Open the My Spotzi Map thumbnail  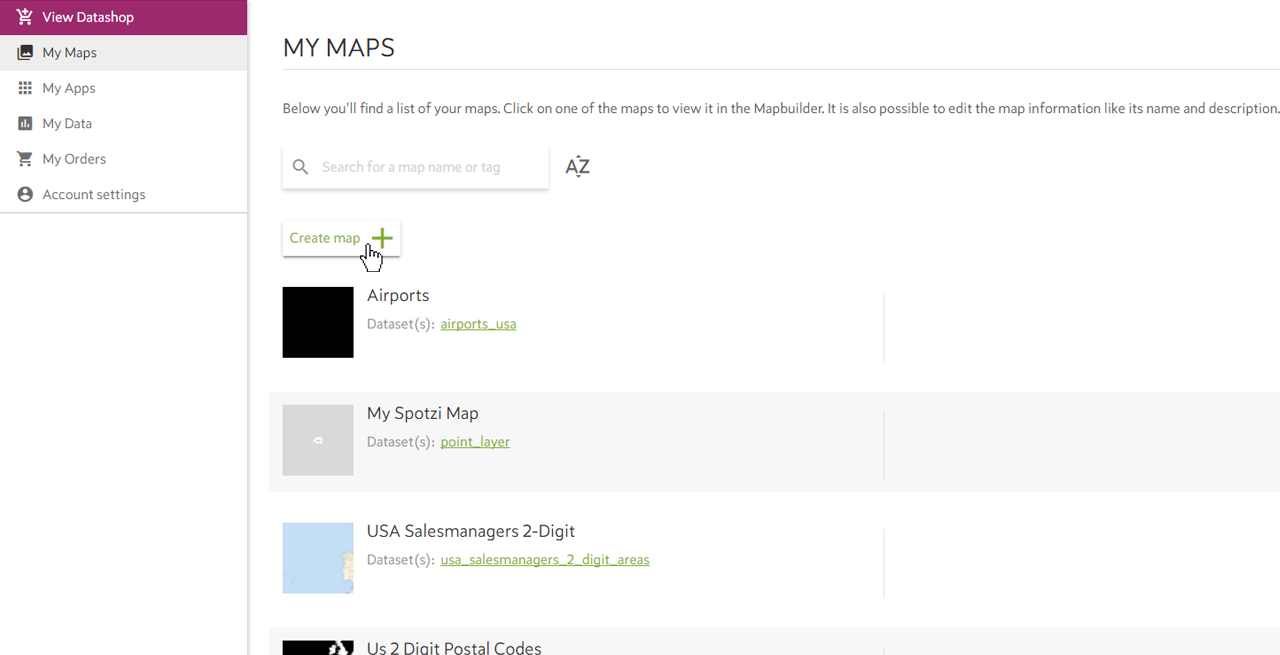tap(318, 440)
